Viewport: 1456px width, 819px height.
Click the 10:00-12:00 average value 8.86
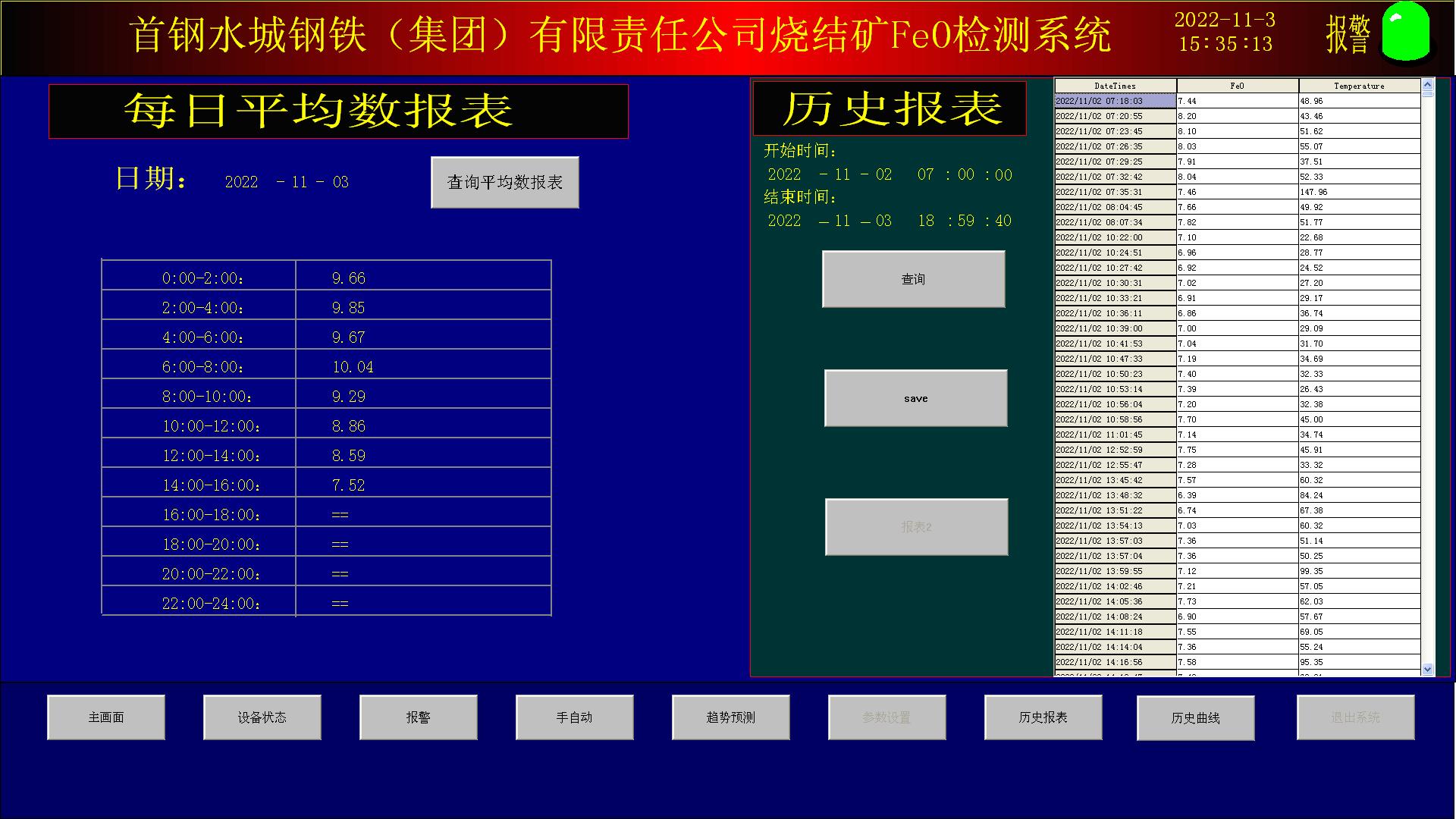point(349,426)
